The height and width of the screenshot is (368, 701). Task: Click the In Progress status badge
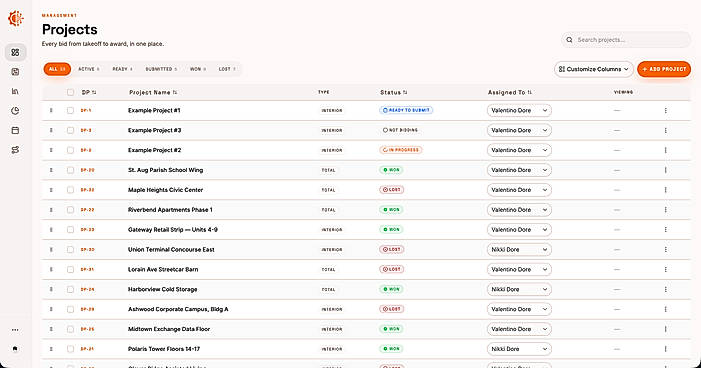point(401,150)
